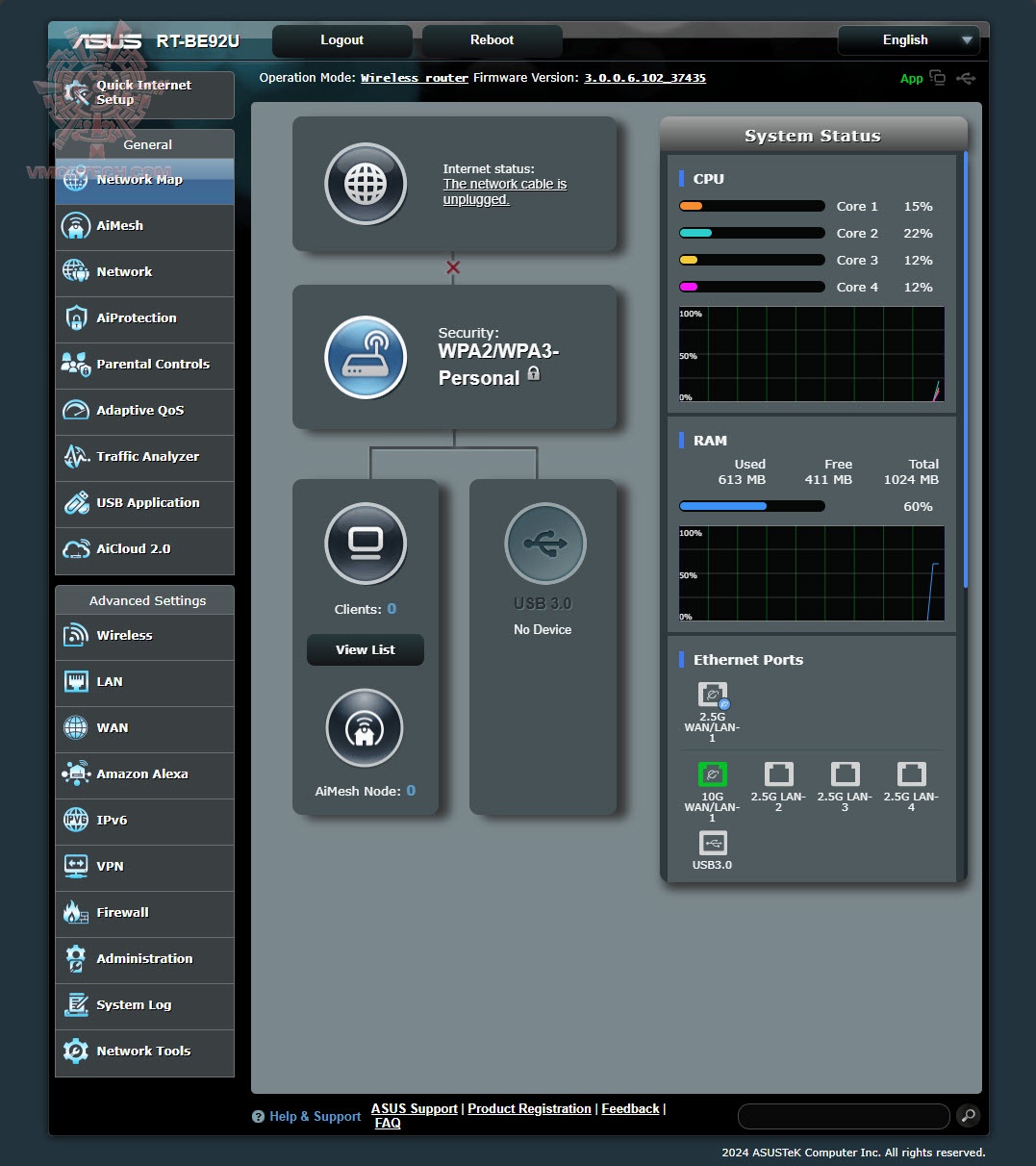The width and height of the screenshot is (1036, 1166).
Task: Select the 2.5G LAN-4 port icon
Action: 912,774
